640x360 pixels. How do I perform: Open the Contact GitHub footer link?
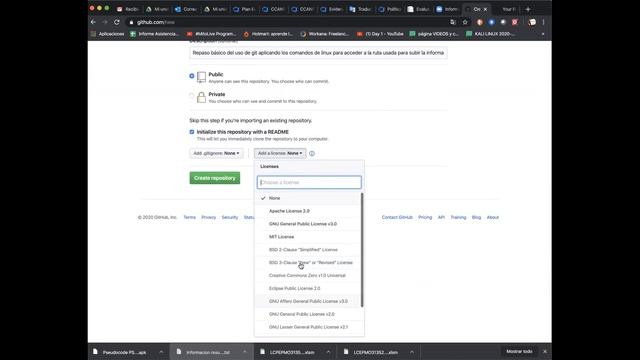[397, 217]
